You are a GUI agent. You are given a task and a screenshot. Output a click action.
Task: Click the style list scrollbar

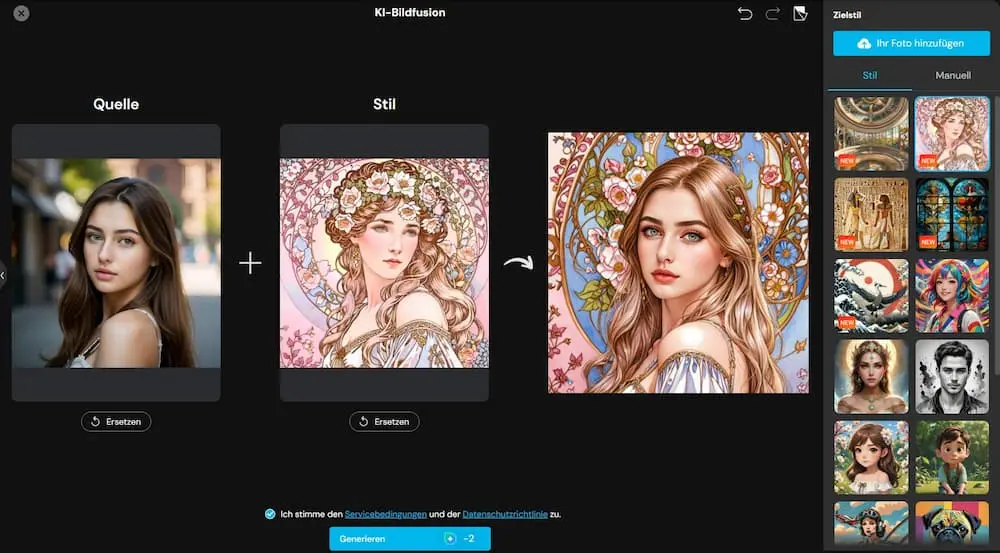point(997,236)
